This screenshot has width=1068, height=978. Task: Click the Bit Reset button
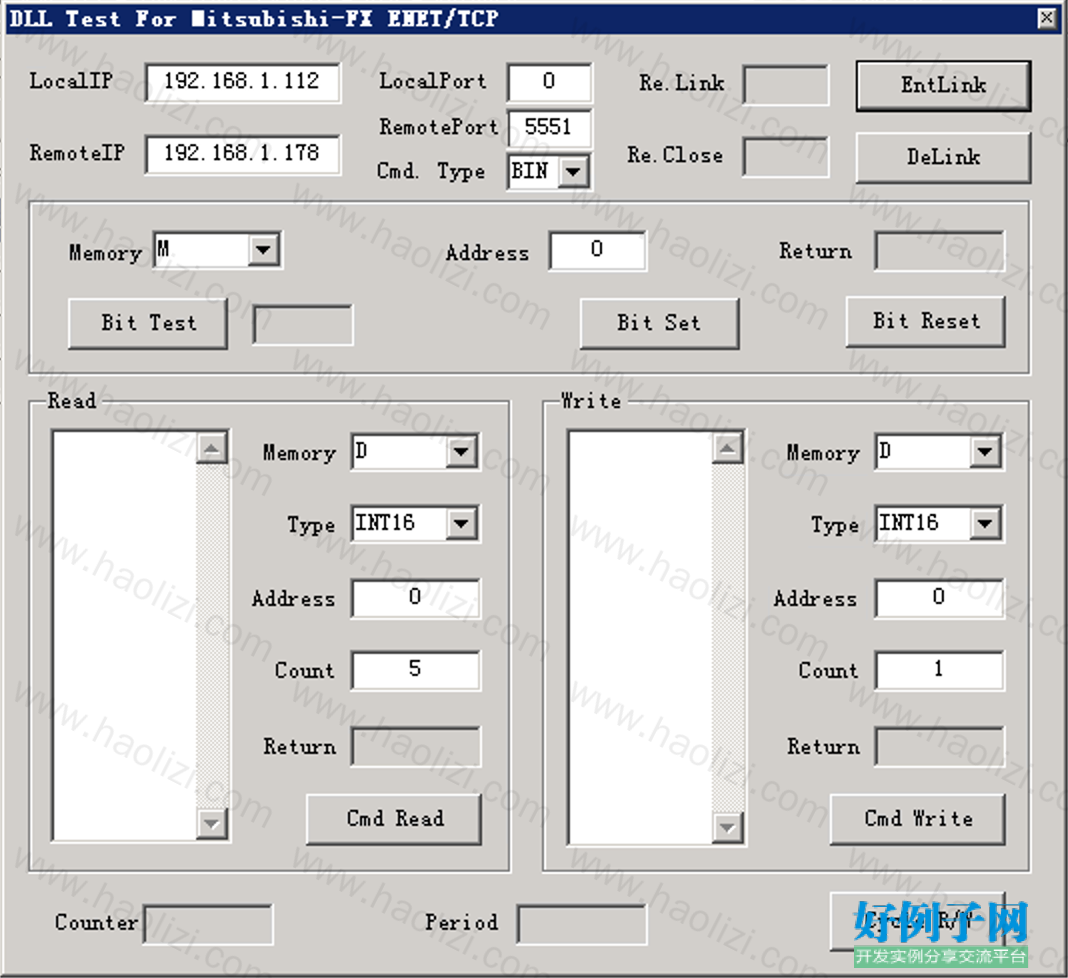click(x=926, y=321)
